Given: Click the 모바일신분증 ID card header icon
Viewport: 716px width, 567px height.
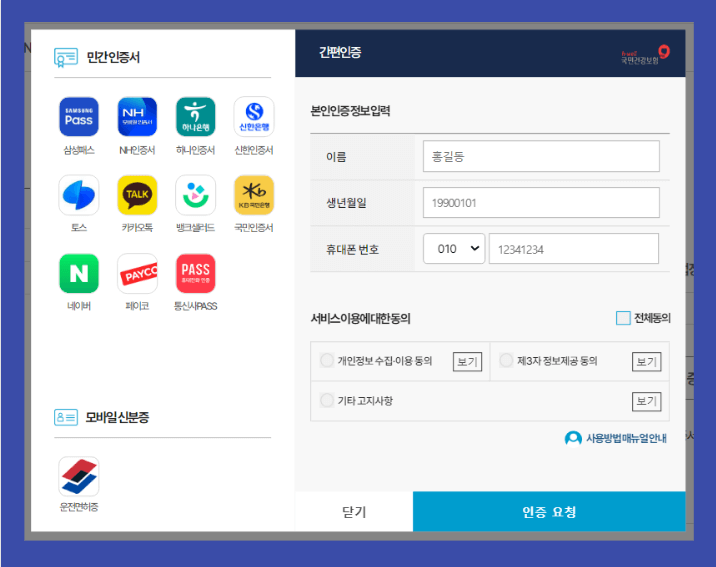Looking at the screenshot, I should pos(66,417).
